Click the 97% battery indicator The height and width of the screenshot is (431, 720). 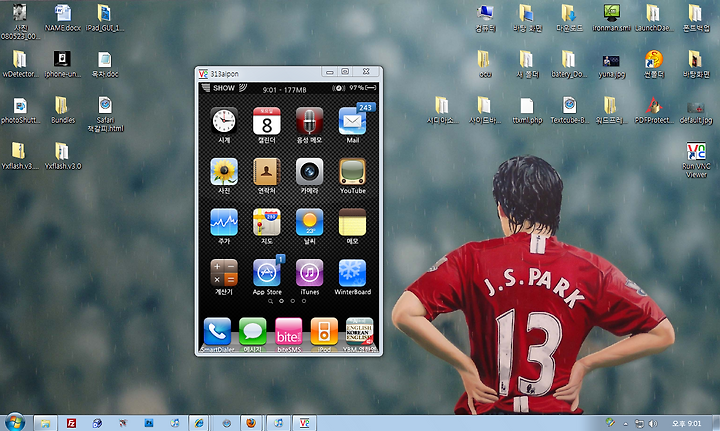click(363, 87)
